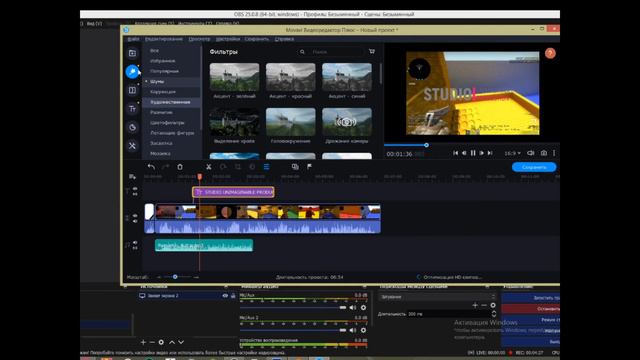Image resolution: width=640 pixels, height=360 pixels.
Task: Remove source with minus in OBS Sources
Action: [152, 342]
